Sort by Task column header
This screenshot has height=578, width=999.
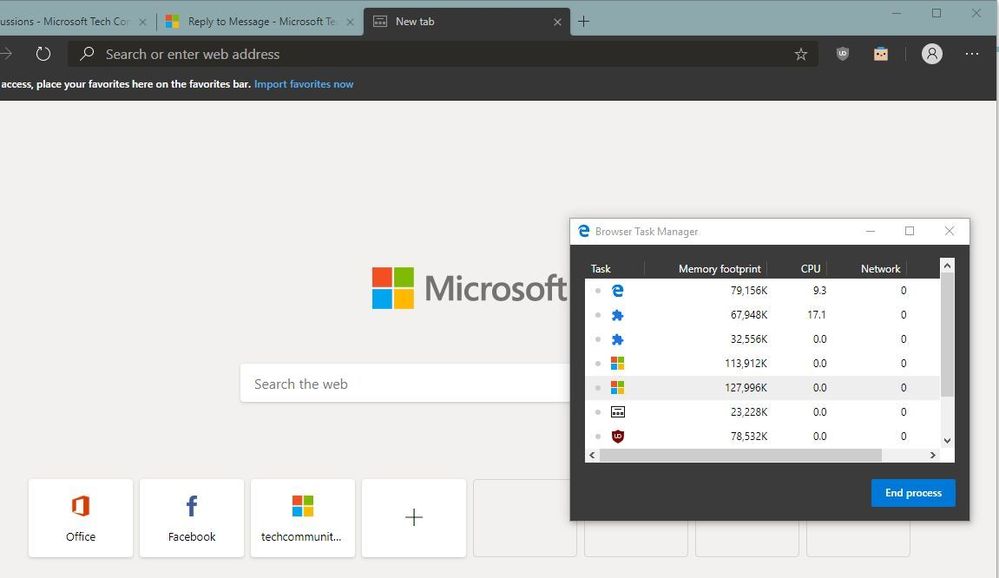click(x=601, y=269)
